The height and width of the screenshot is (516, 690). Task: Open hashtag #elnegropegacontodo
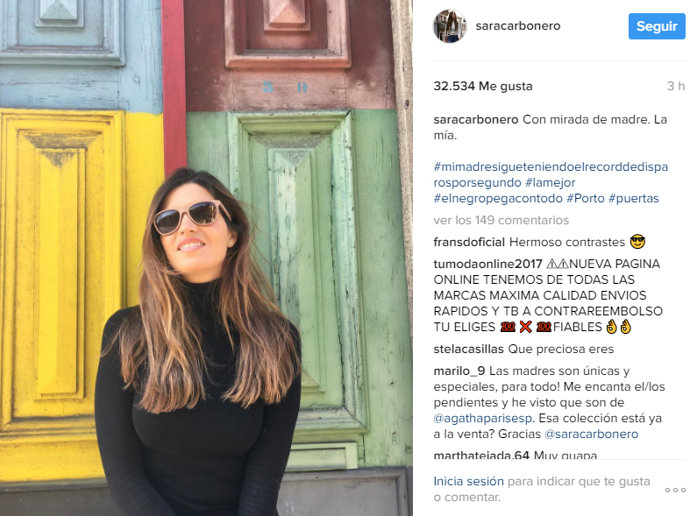coord(498,198)
